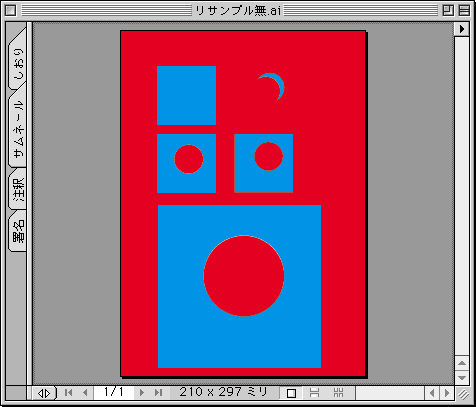Jump to the last page

coord(158,393)
